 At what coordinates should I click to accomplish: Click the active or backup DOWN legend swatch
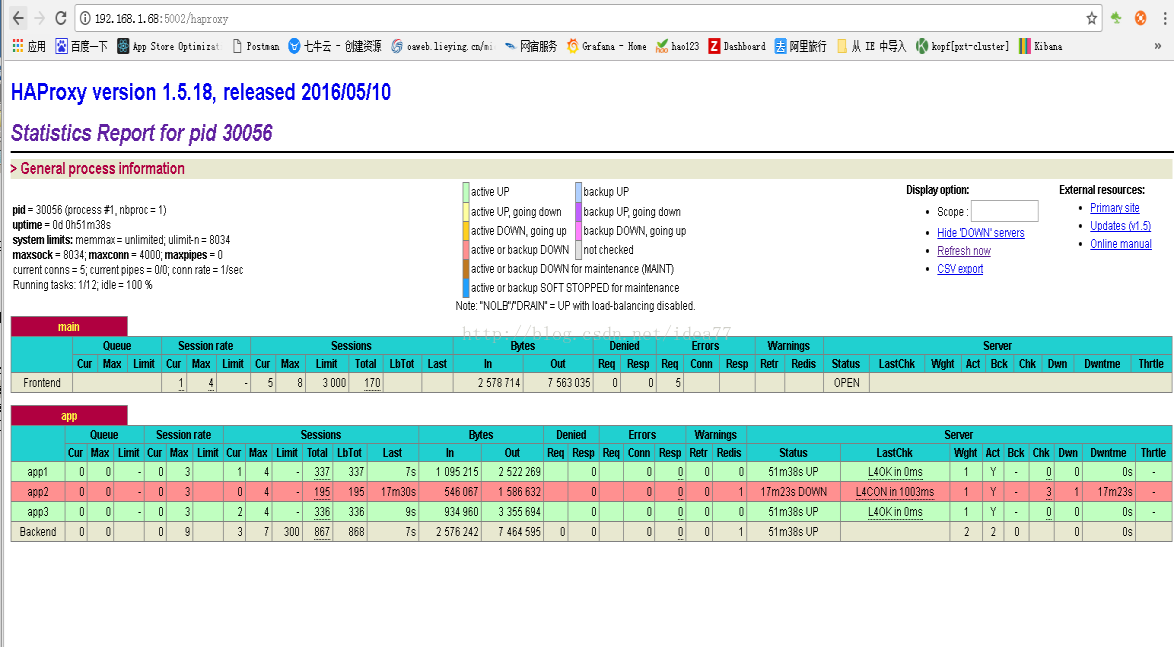click(466, 250)
